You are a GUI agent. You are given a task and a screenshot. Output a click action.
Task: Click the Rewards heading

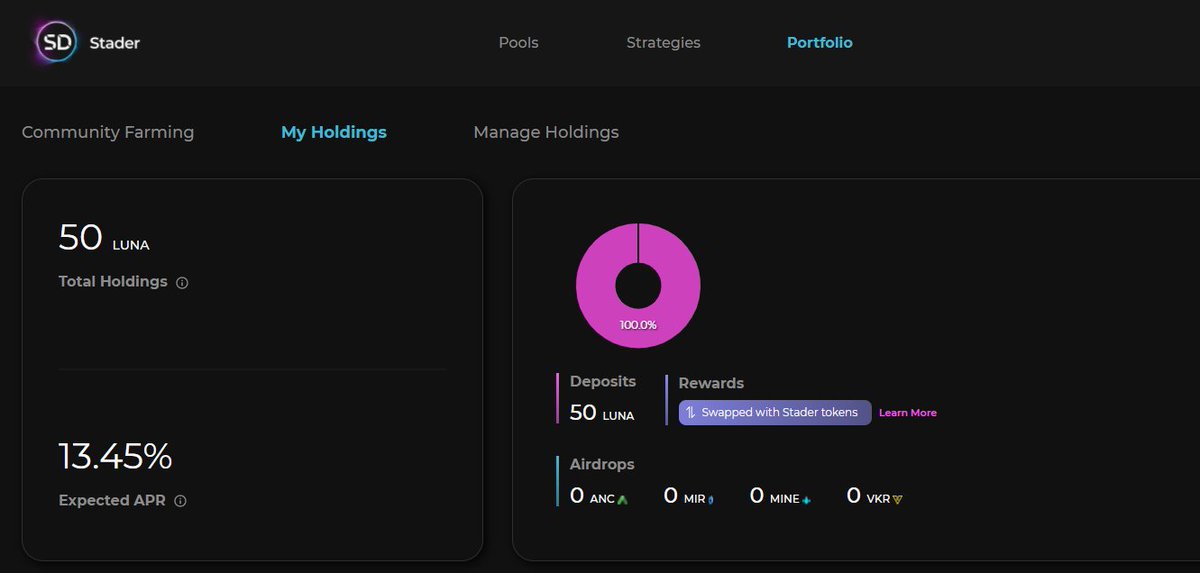click(711, 383)
